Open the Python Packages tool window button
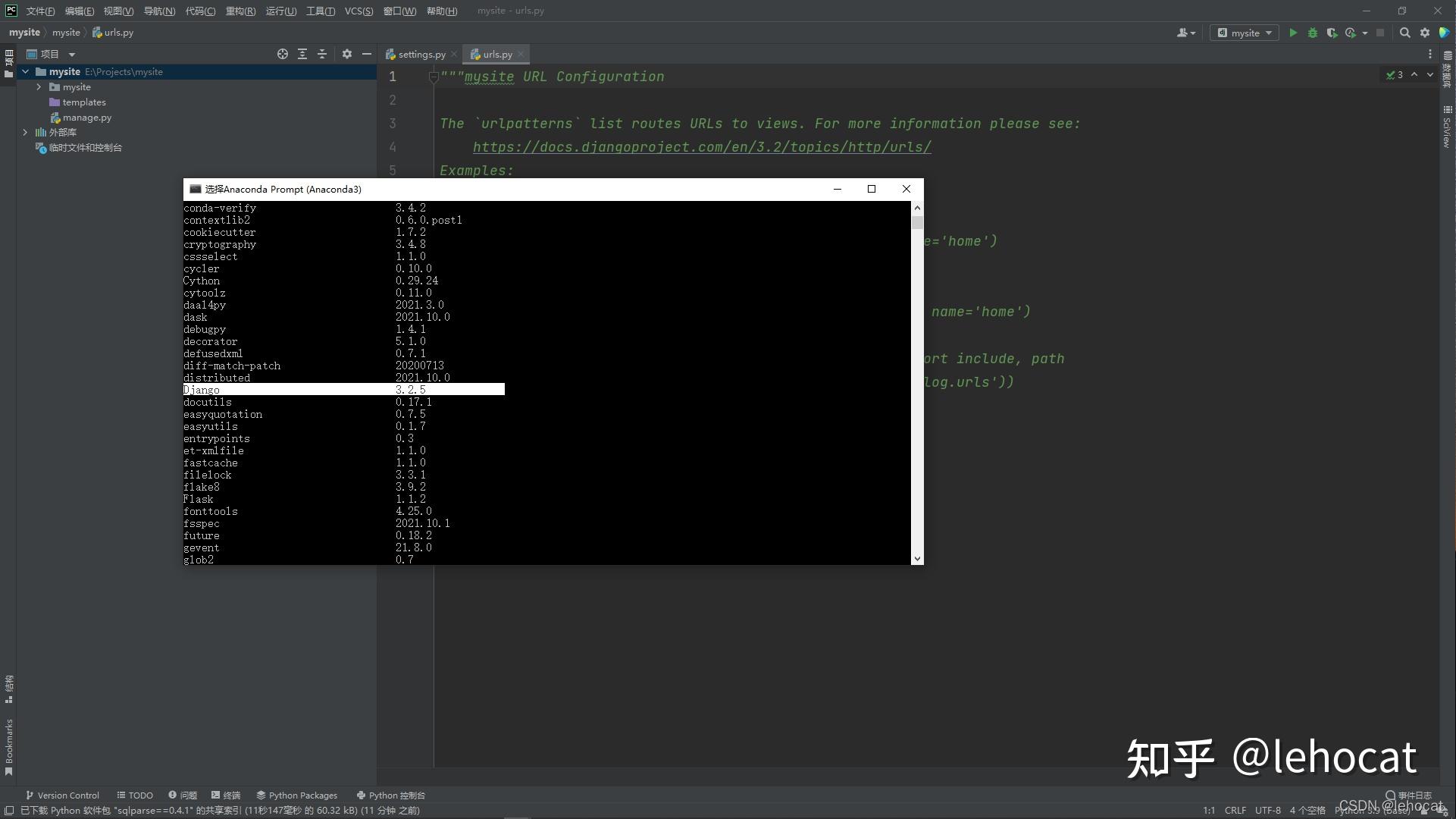1456x819 pixels. [296, 795]
